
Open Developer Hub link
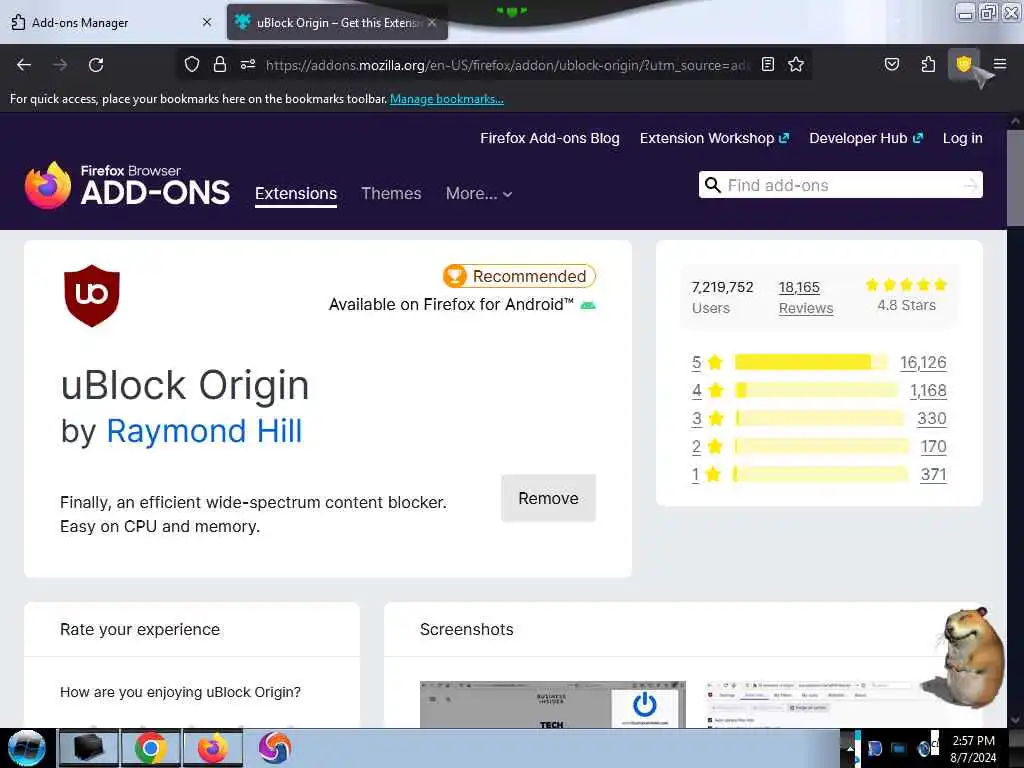tap(866, 138)
